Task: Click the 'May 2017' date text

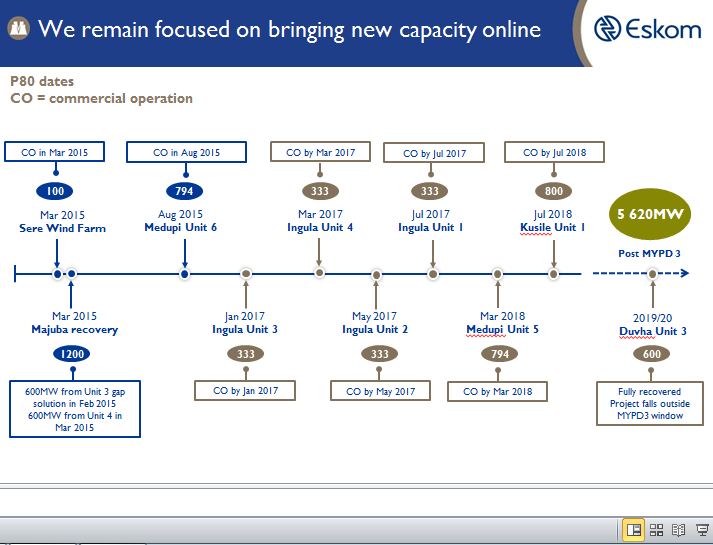Action: 374,316
